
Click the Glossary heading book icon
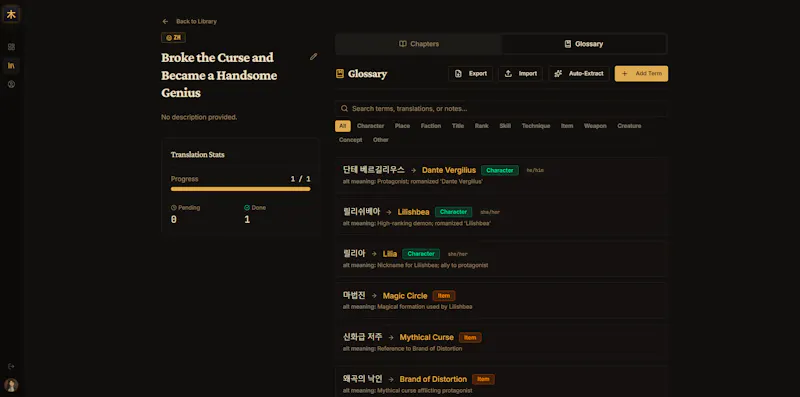pos(340,74)
